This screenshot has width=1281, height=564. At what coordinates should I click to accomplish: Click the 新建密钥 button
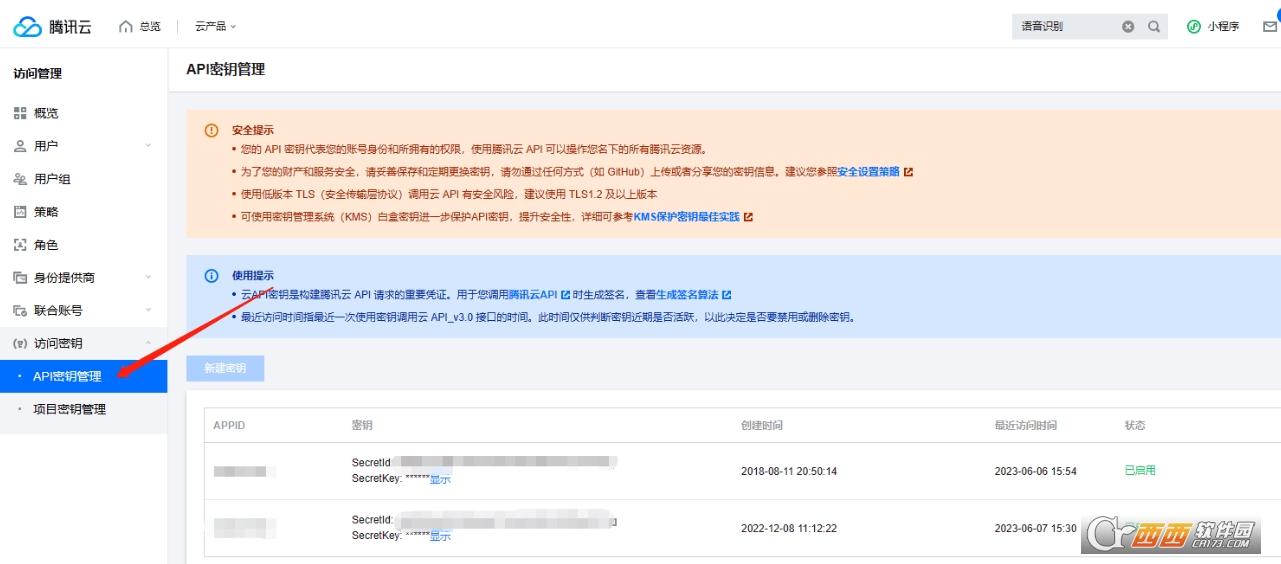(x=225, y=368)
